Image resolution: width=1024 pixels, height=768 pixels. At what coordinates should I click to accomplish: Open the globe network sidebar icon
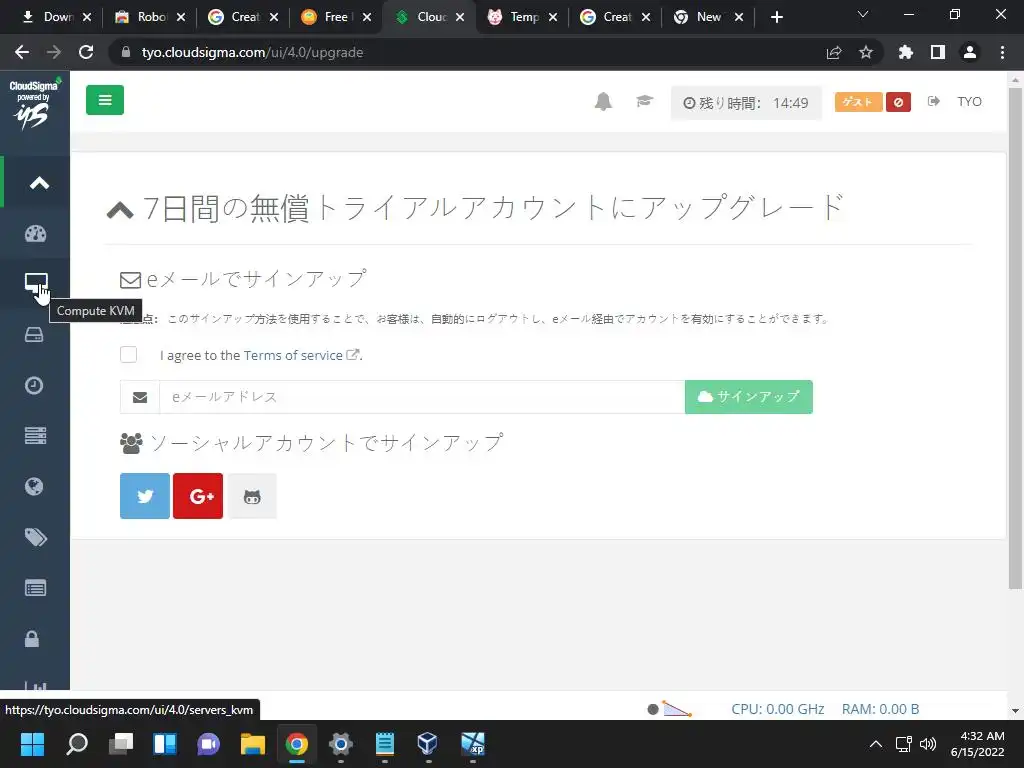pyautogui.click(x=34, y=487)
